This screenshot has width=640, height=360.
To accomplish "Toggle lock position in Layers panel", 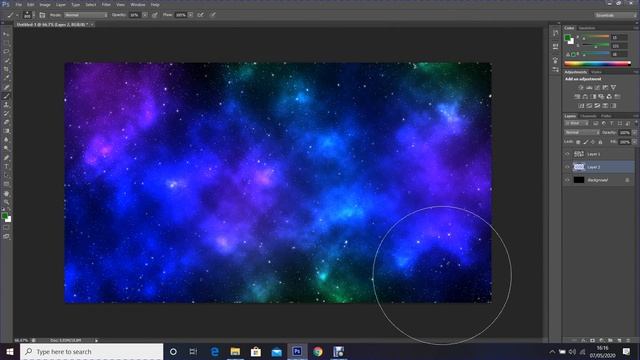I will (x=593, y=142).
